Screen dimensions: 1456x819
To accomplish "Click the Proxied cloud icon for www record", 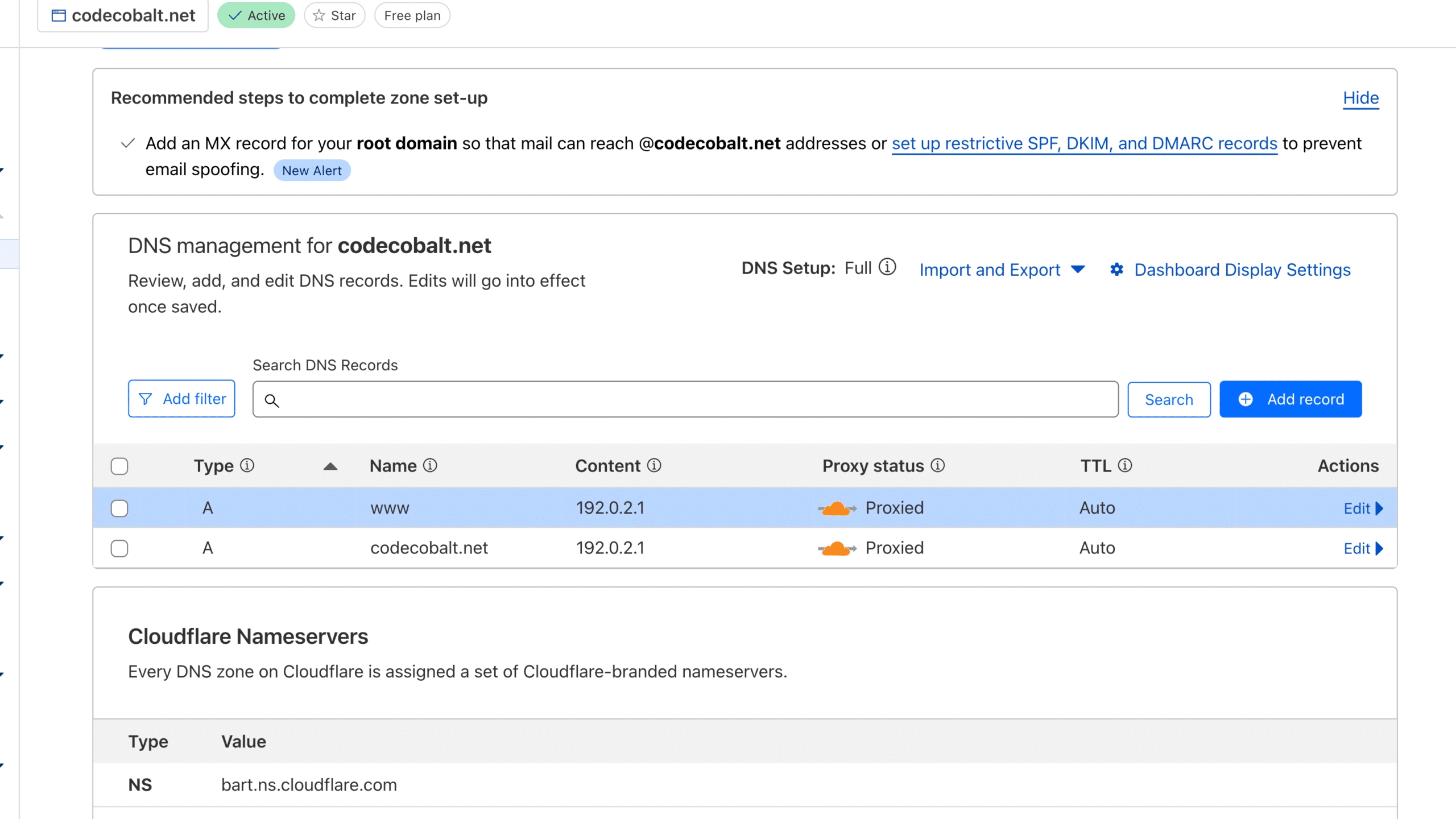I will [838, 508].
